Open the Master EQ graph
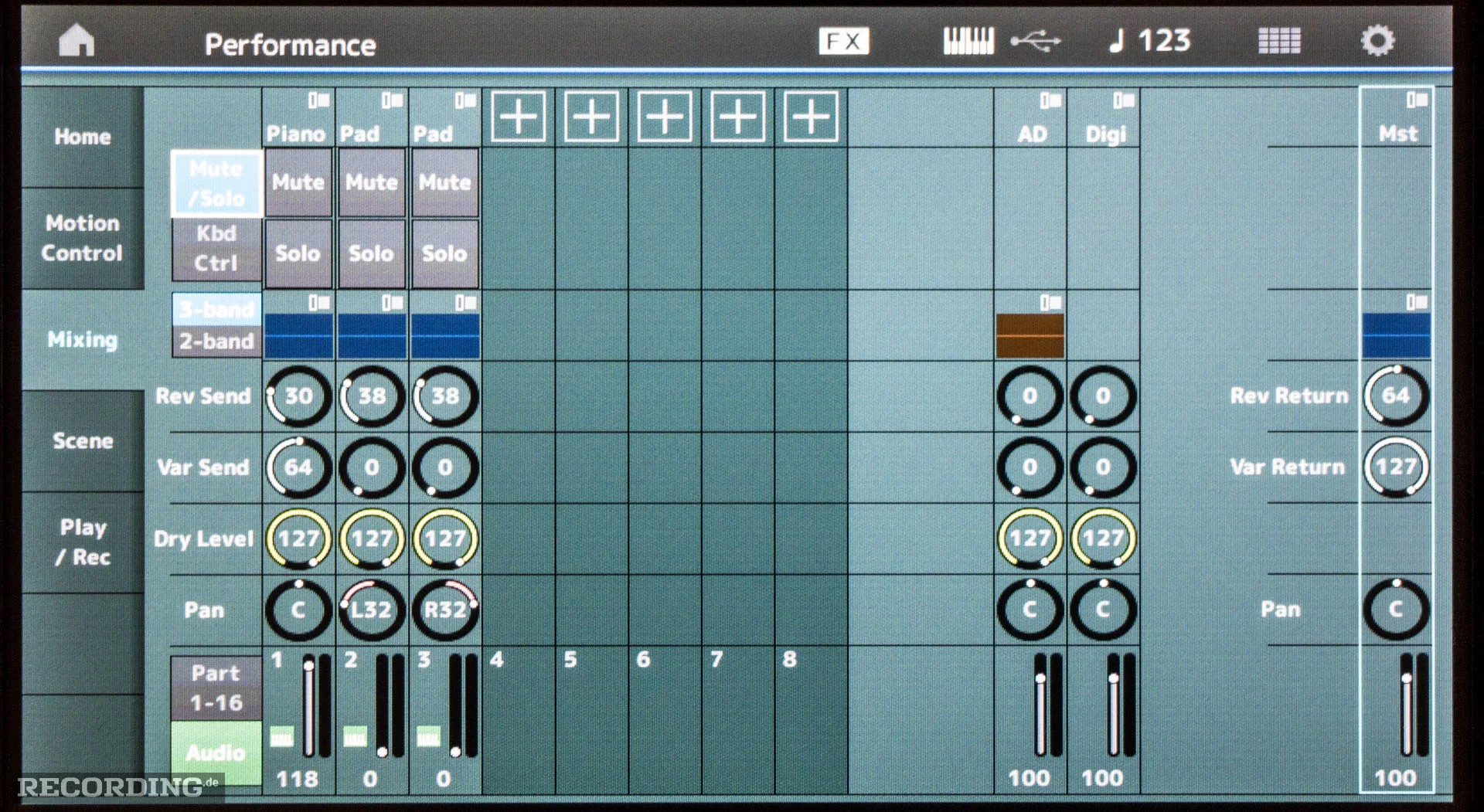The image size is (1484, 812). (x=1396, y=335)
